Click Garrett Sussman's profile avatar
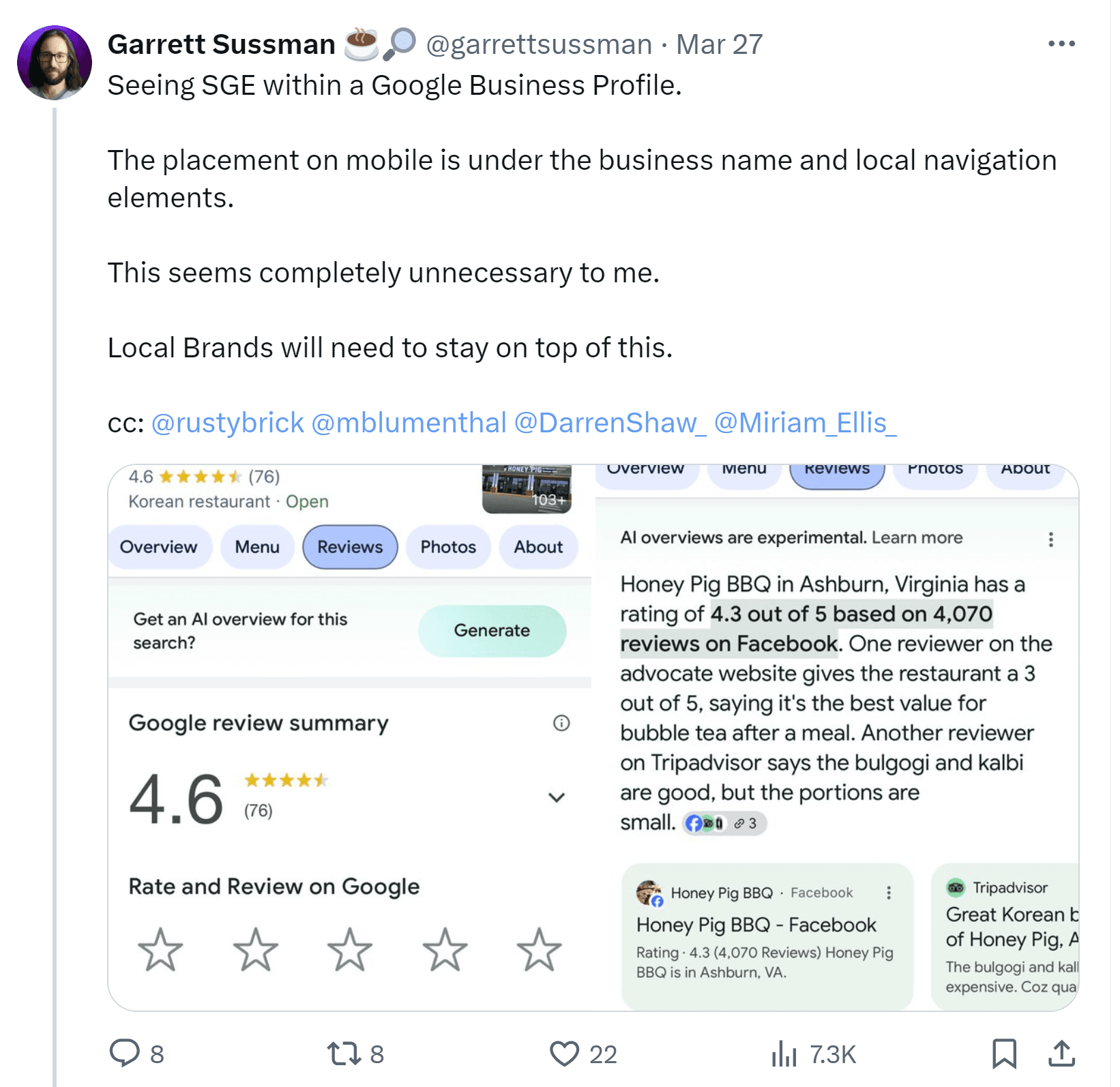 point(55,62)
